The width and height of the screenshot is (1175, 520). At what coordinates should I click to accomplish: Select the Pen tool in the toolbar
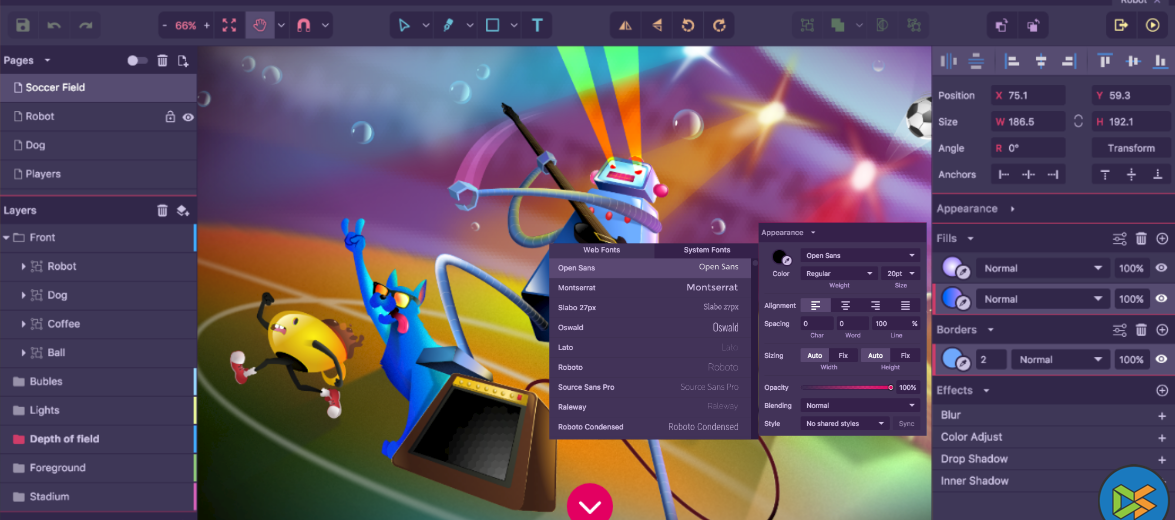pyautogui.click(x=449, y=25)
